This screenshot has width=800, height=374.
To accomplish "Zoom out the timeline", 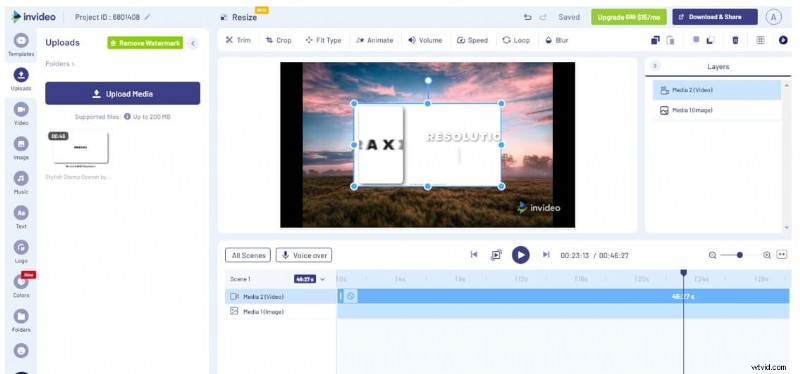I will click(x=713, y=255).
